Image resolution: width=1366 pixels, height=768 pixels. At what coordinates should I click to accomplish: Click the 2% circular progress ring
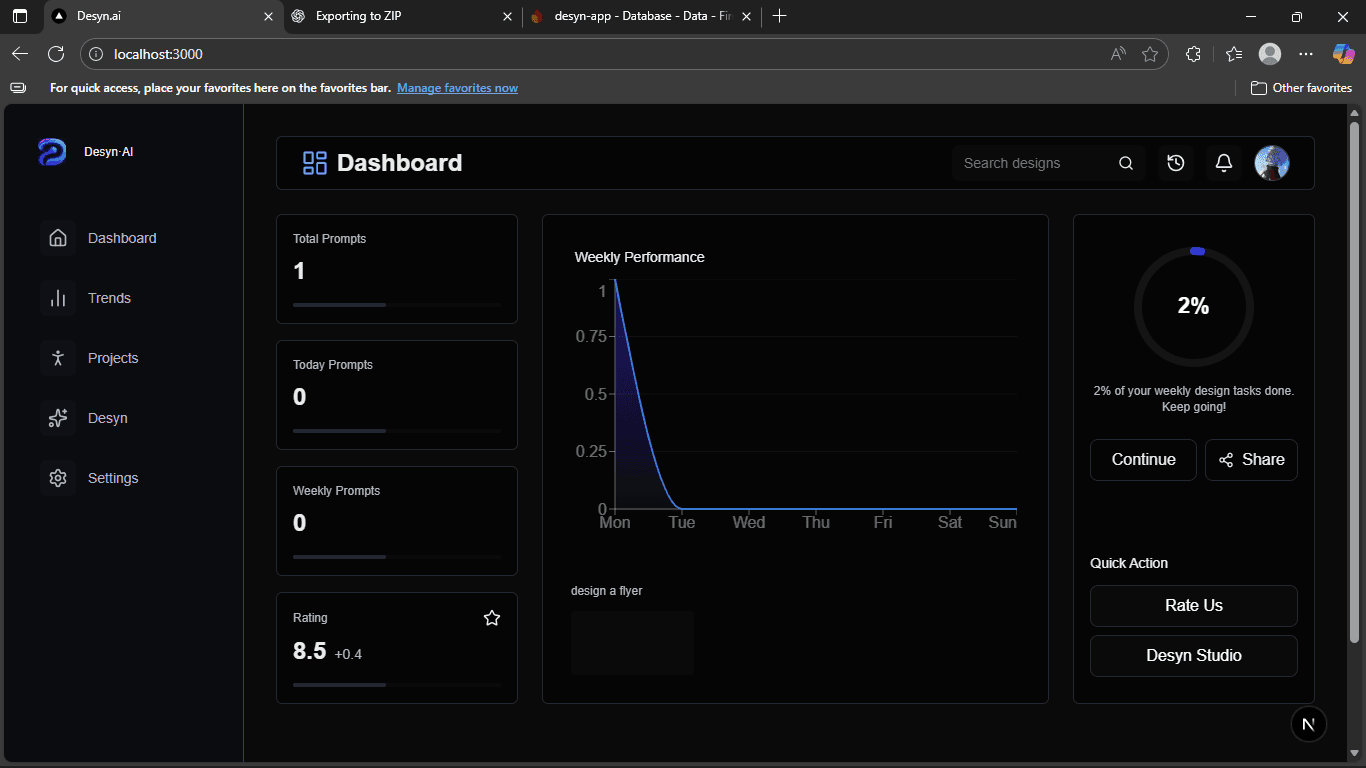[1194, 307]
